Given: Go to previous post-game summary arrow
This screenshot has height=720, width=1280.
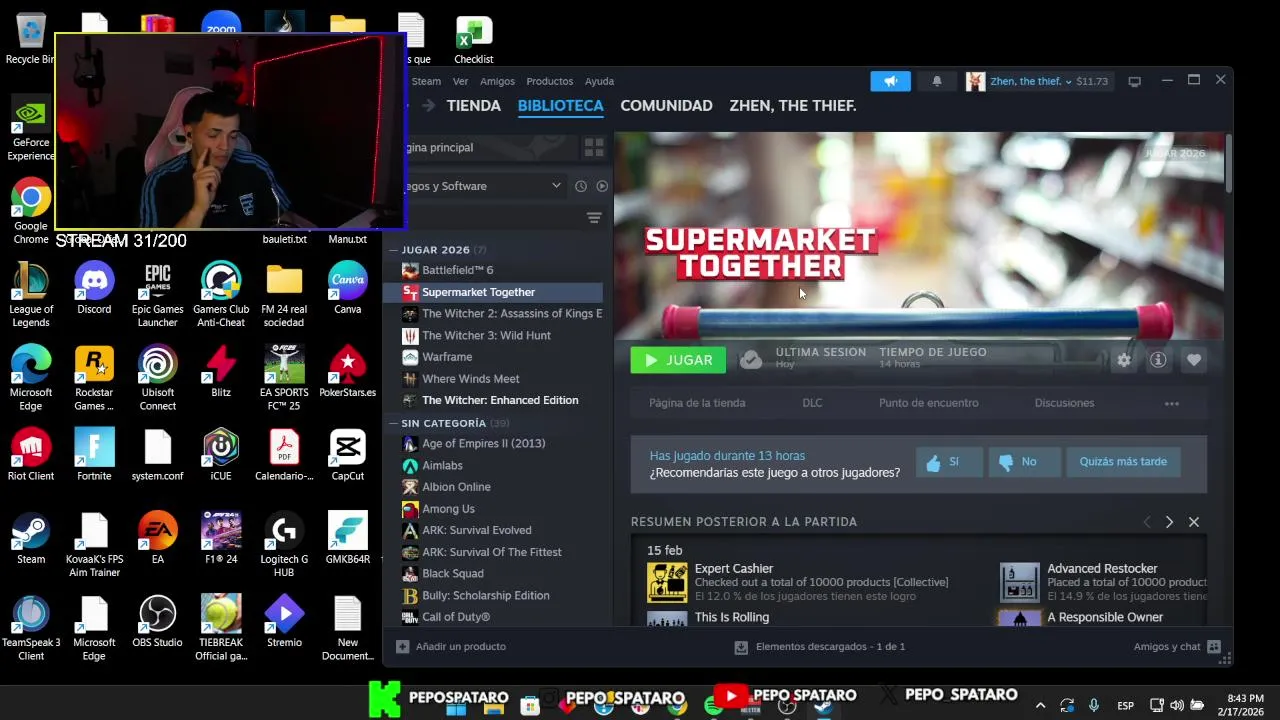Looking at the screenshot, I should pos(1147,522).
